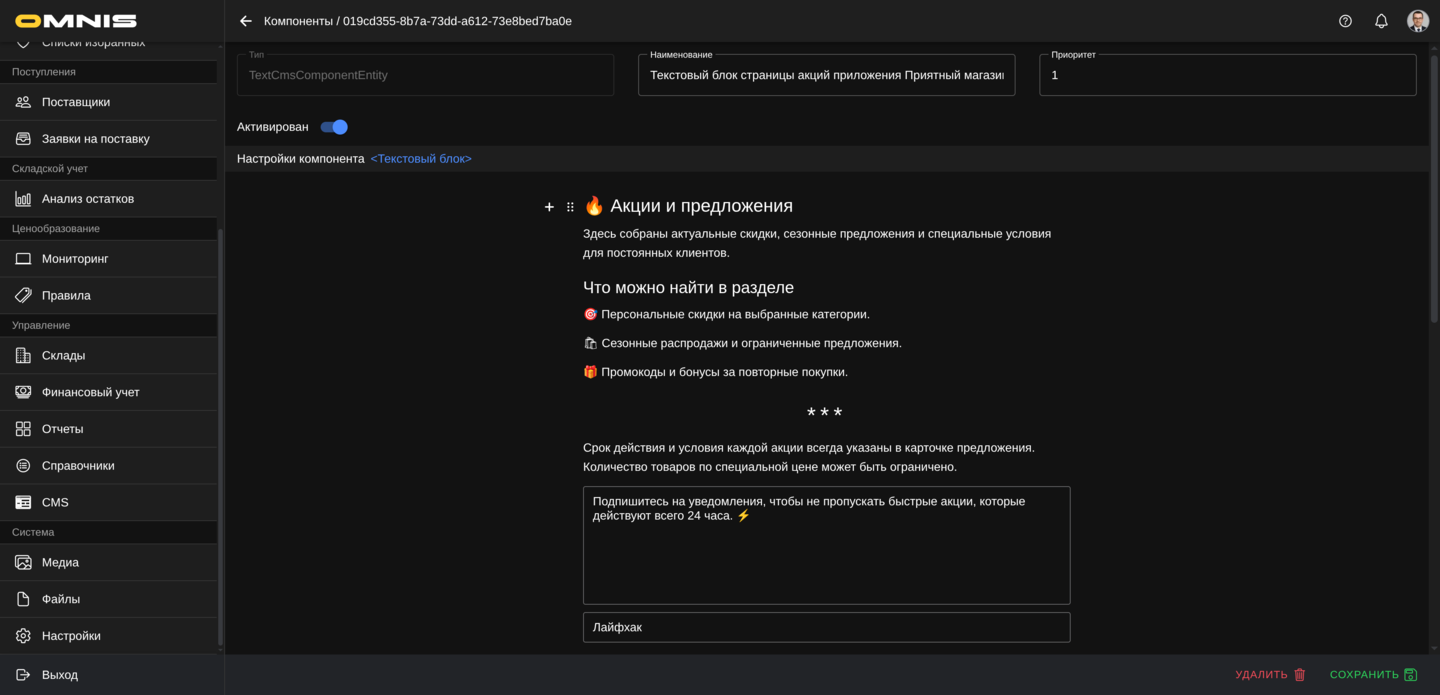This screenshot has height=695, width=1440.
Task: Open Финансовый учет using its sidebar icon
Action: tap(23, 391)
